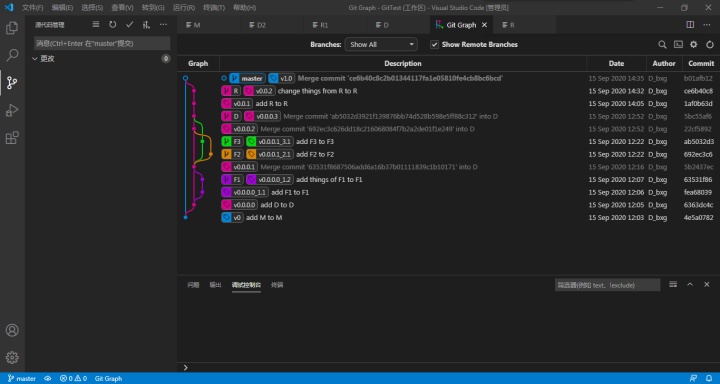
Task: Toggle Show Remote Branches checkbox
Action: tap(434, 45)
